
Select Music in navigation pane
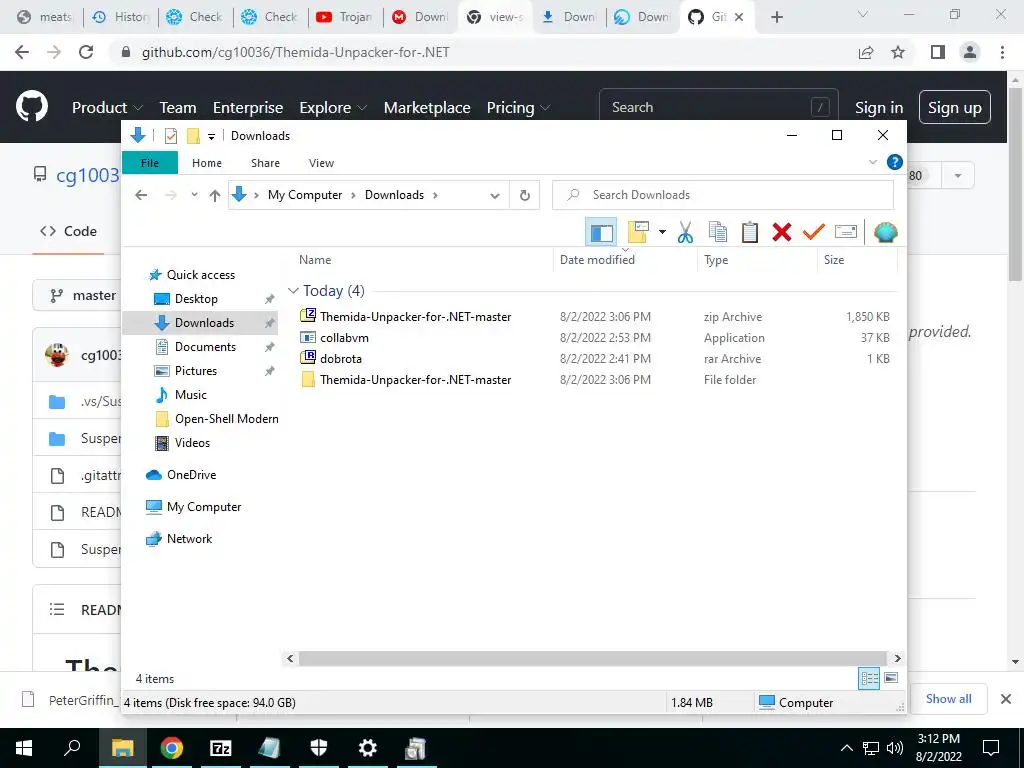click(x=190, y=395)
